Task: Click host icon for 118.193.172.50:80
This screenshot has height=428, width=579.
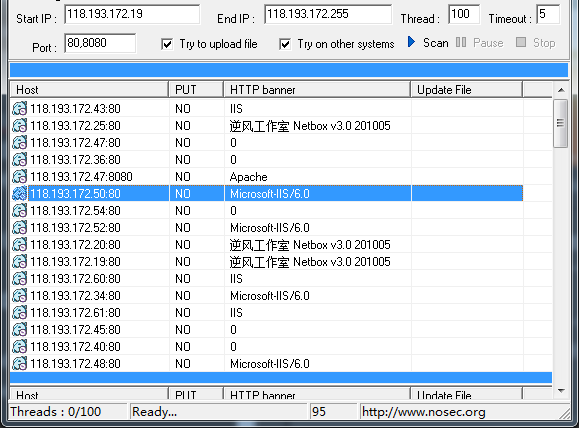Action: pyautogui.click(x=20, y=194)
